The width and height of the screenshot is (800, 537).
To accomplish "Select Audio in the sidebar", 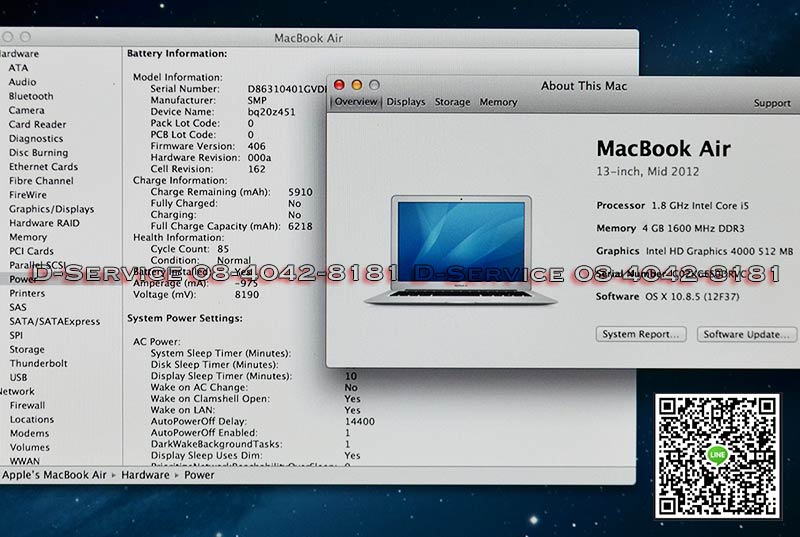I will tap(22, 82).
